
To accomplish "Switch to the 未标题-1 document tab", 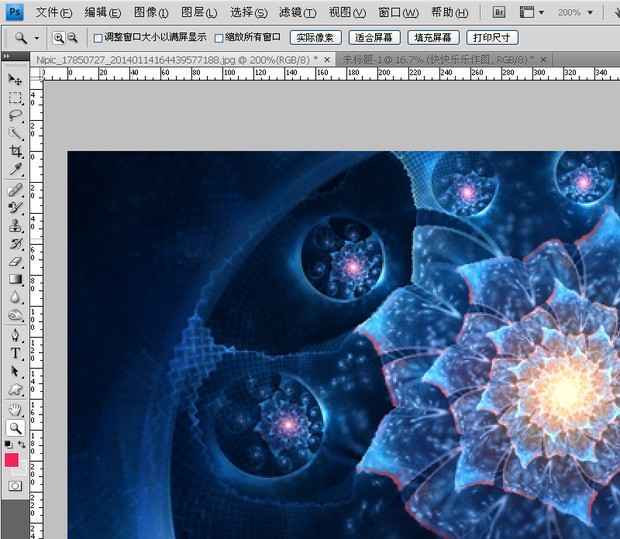I will point(440,60).
